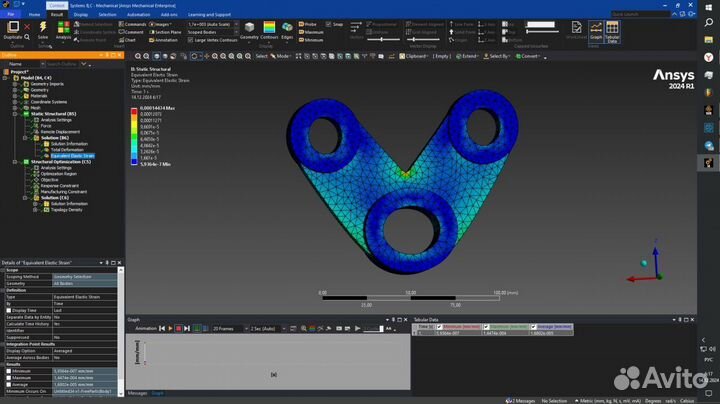720x404 pixels.
Task: Open the Select By toolbar dropdown
Action: click(x=496, y=56)
